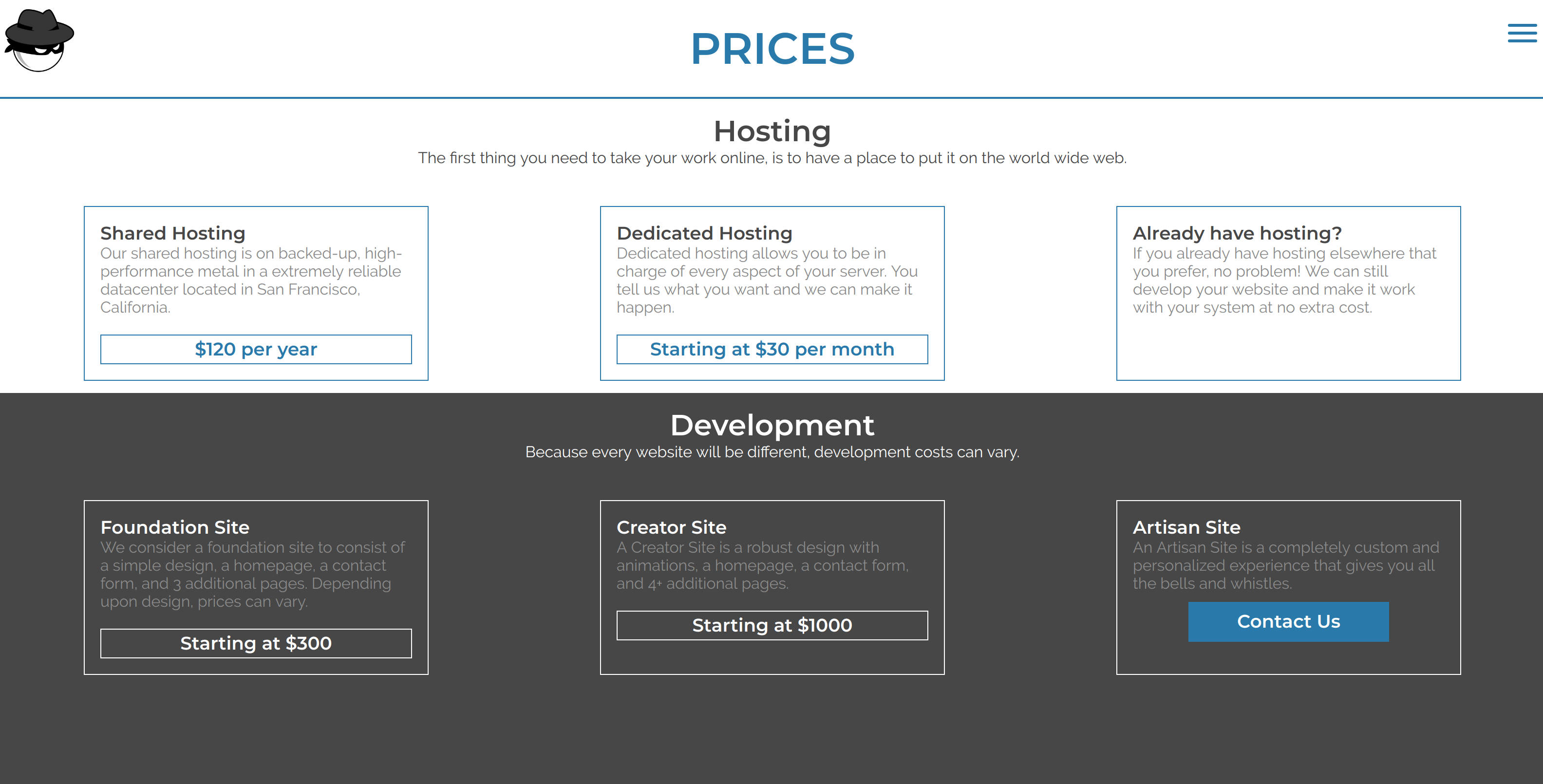This screenshot has width=1543, height=784.
Task: Select the $120 per year price box
Action: point(256,349)
